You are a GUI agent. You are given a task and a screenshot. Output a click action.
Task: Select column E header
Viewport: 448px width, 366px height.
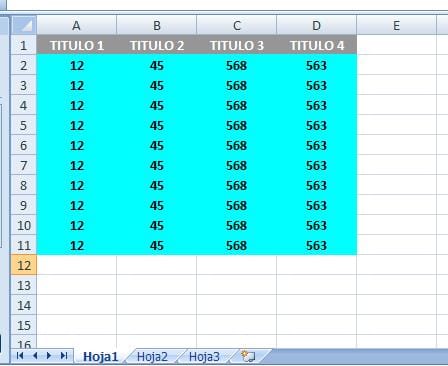[x=396, y=26]
